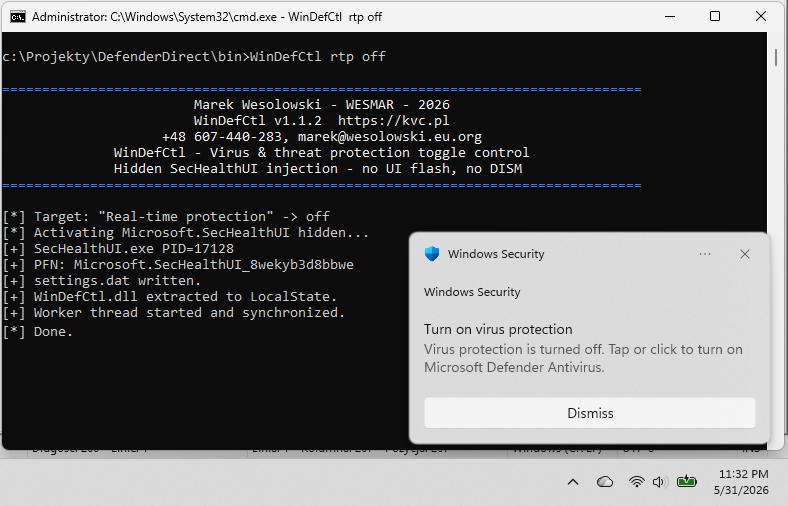Screen dimensions: 788x506
Task: Maximize the cmd.exe window
Action: point(715,17)
